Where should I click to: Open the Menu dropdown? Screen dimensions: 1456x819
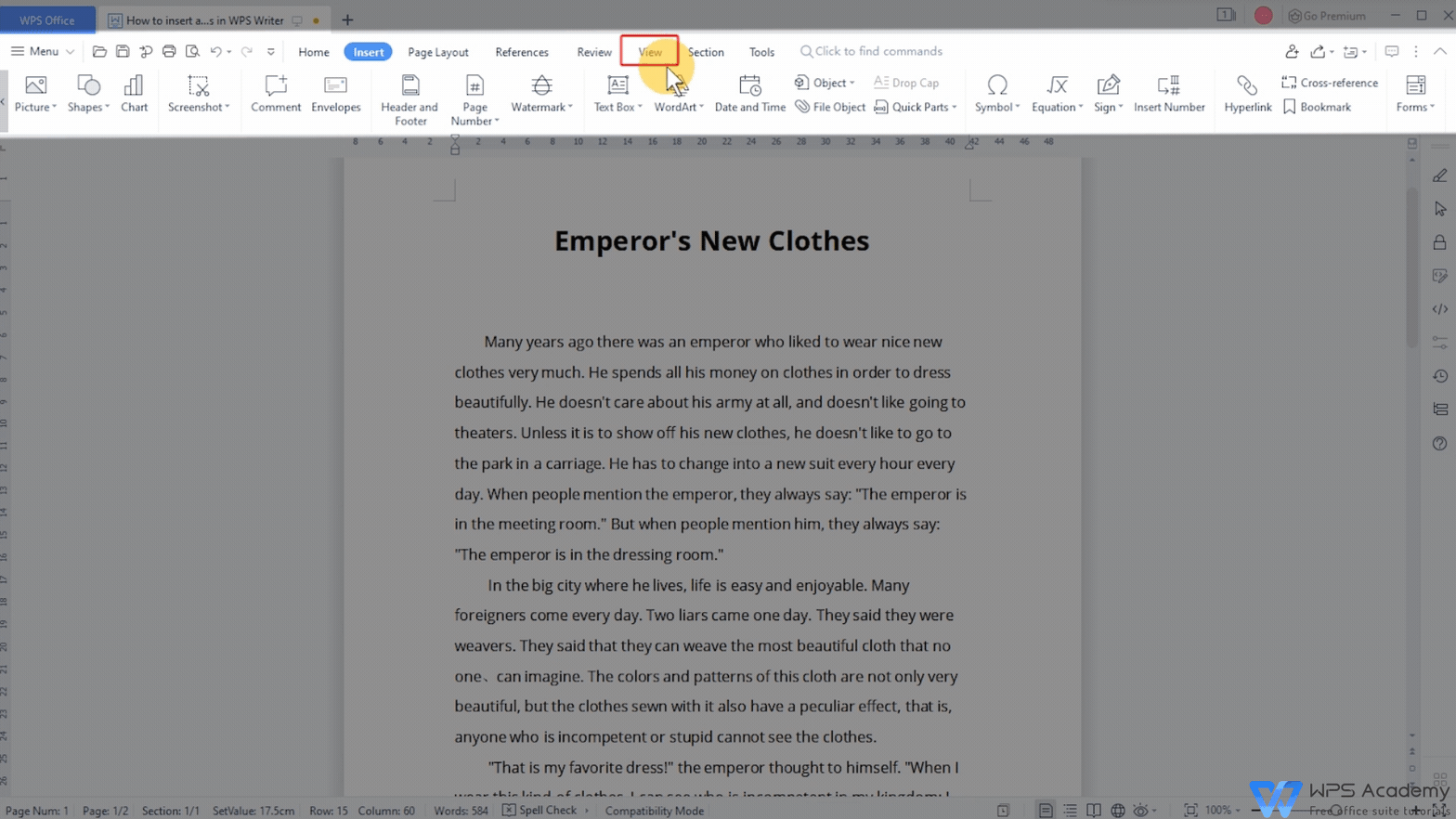click(42, 52)
